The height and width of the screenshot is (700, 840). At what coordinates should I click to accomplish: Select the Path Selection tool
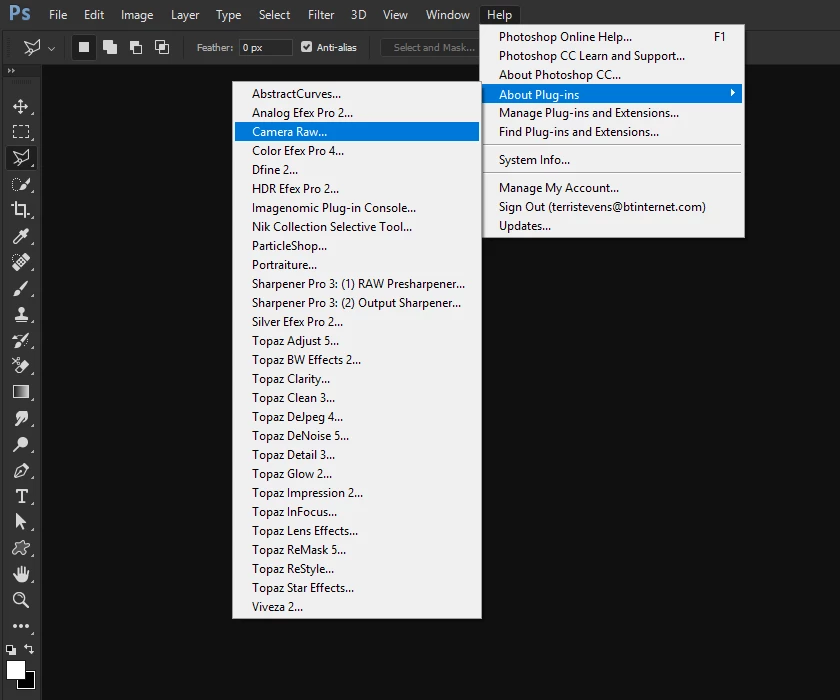pos(21,522)
